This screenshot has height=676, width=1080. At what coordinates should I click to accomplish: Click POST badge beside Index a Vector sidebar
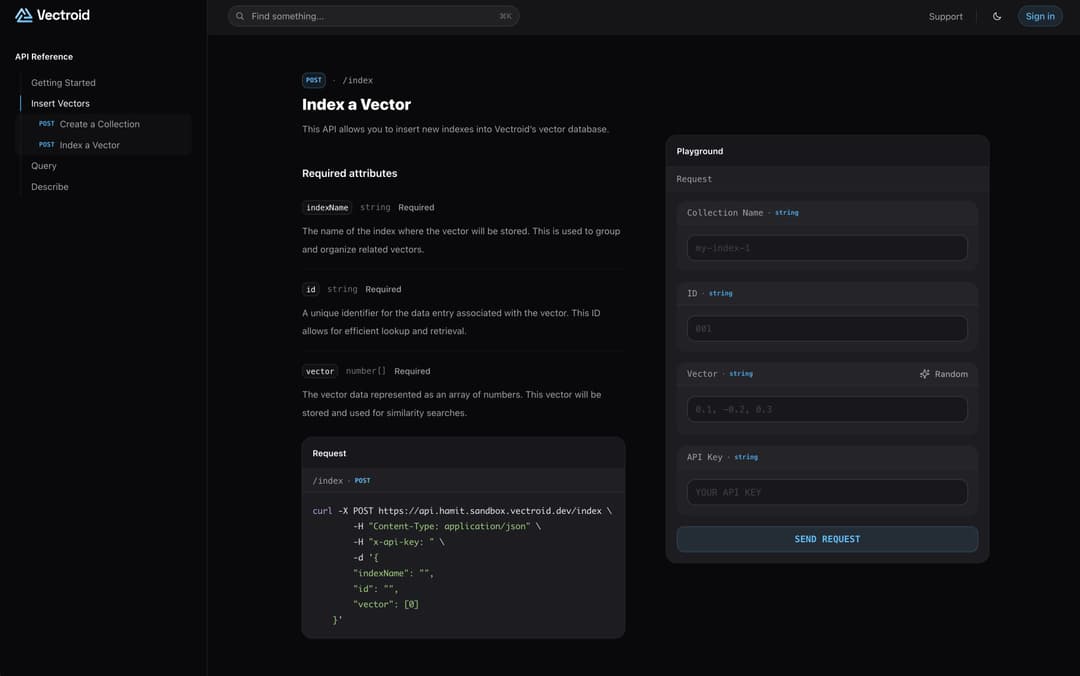click(47, 145)
